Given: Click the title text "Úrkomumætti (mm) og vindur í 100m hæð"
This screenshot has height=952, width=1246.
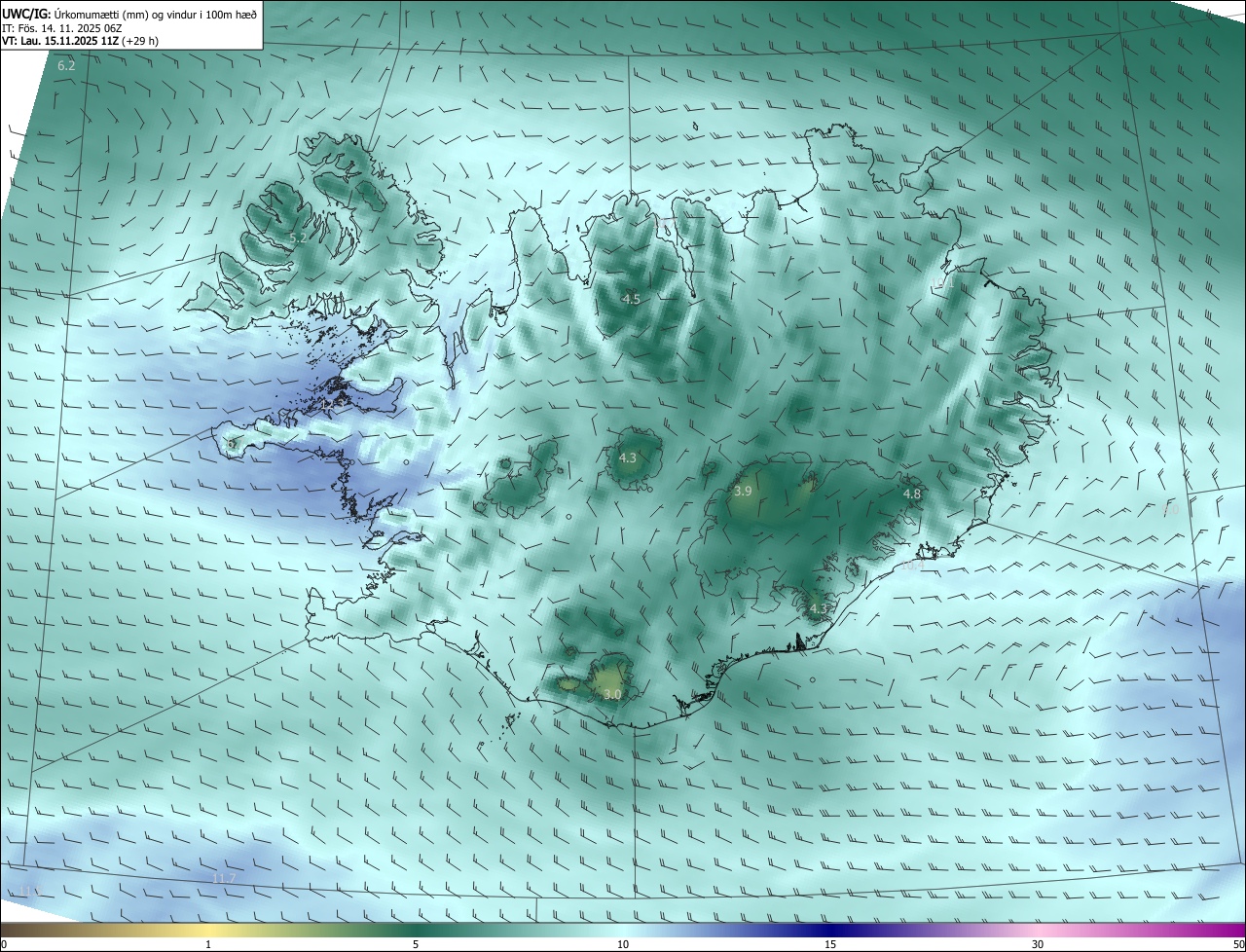Looking at the screenshot, I should point(156,14).
